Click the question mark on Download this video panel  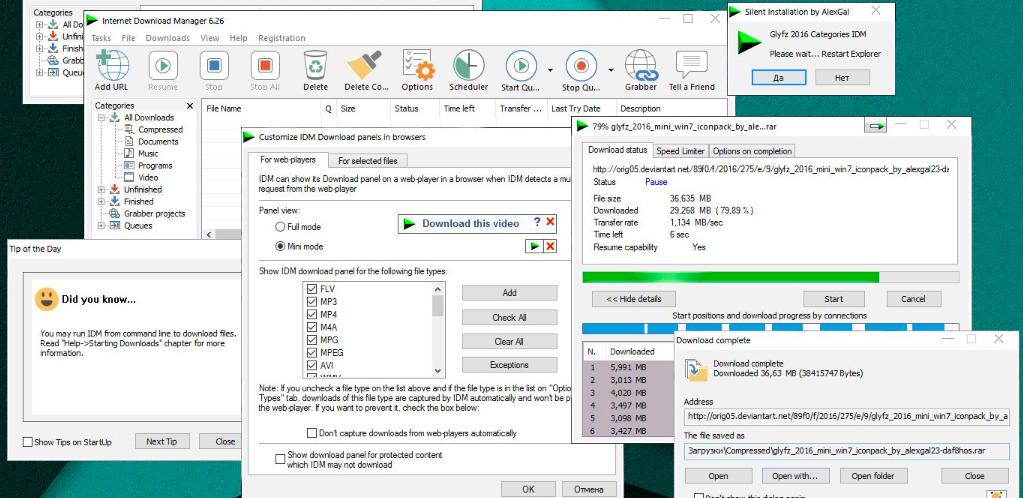point(537,223)
